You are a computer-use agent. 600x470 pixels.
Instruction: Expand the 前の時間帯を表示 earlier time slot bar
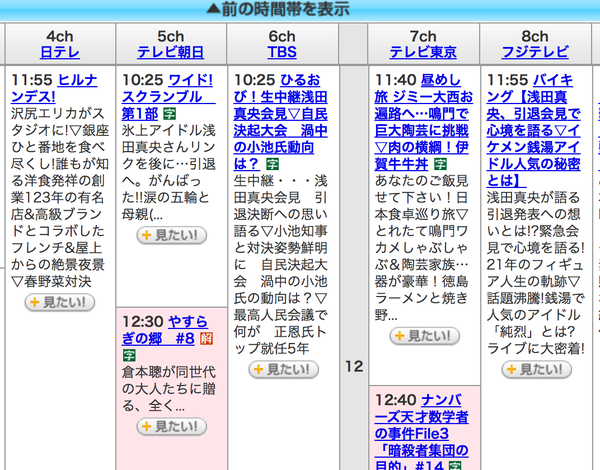click(x=299, y=9)
